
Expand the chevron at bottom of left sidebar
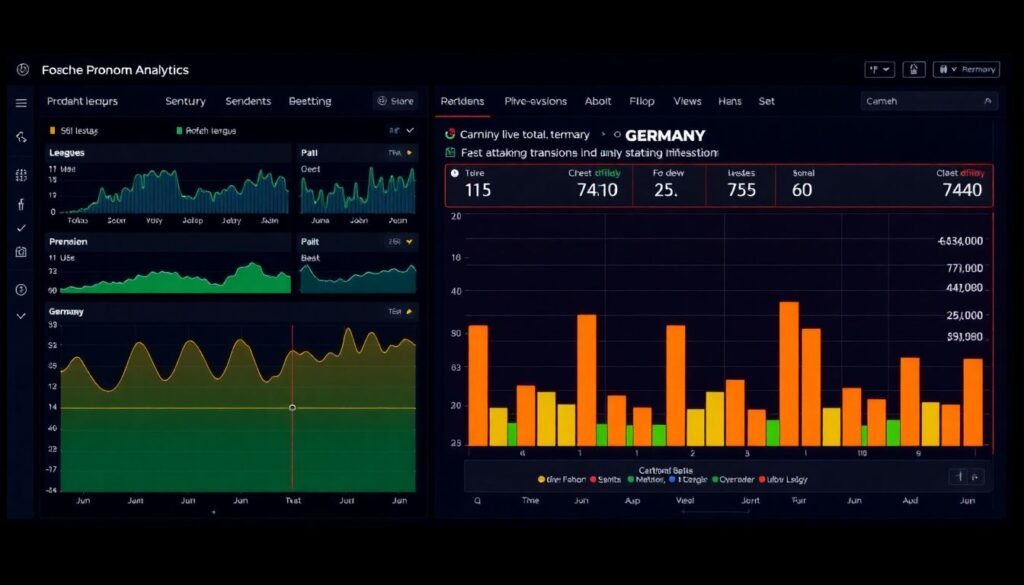pos(21,316)
